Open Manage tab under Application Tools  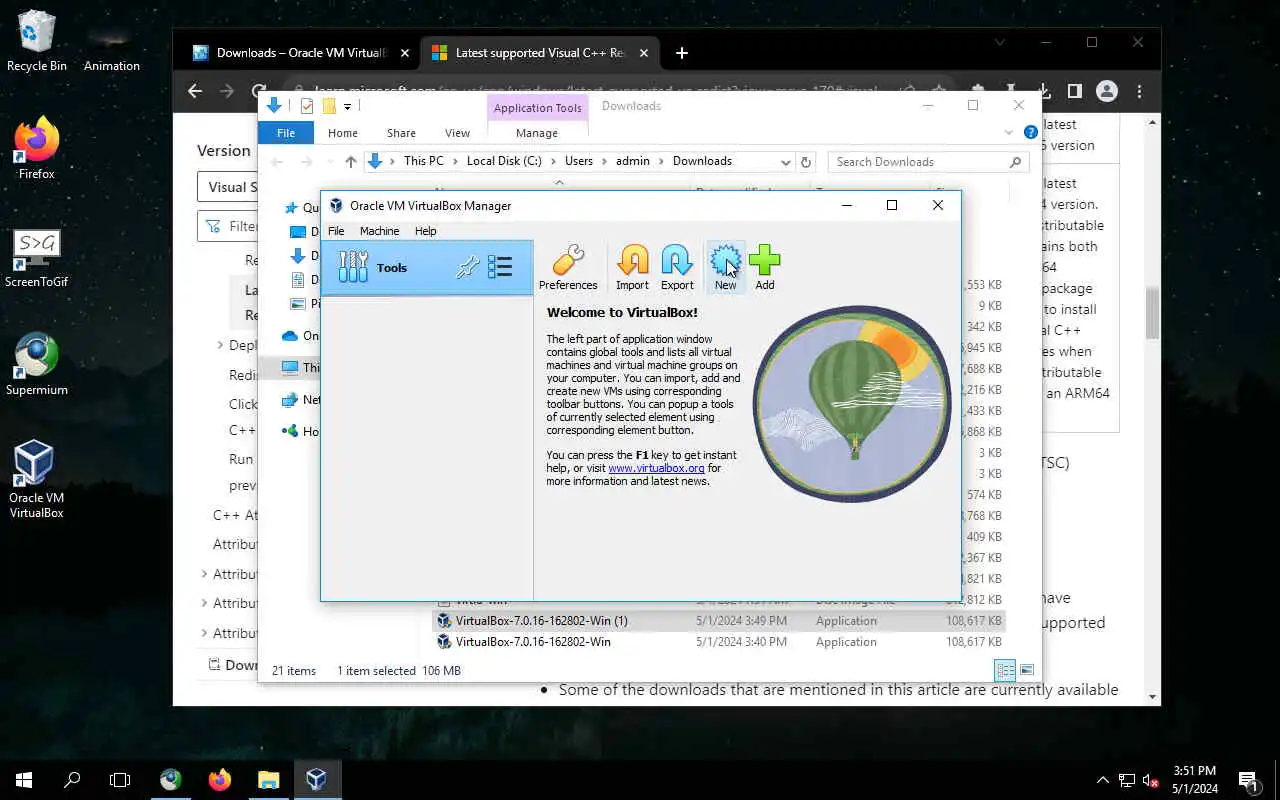537,133
